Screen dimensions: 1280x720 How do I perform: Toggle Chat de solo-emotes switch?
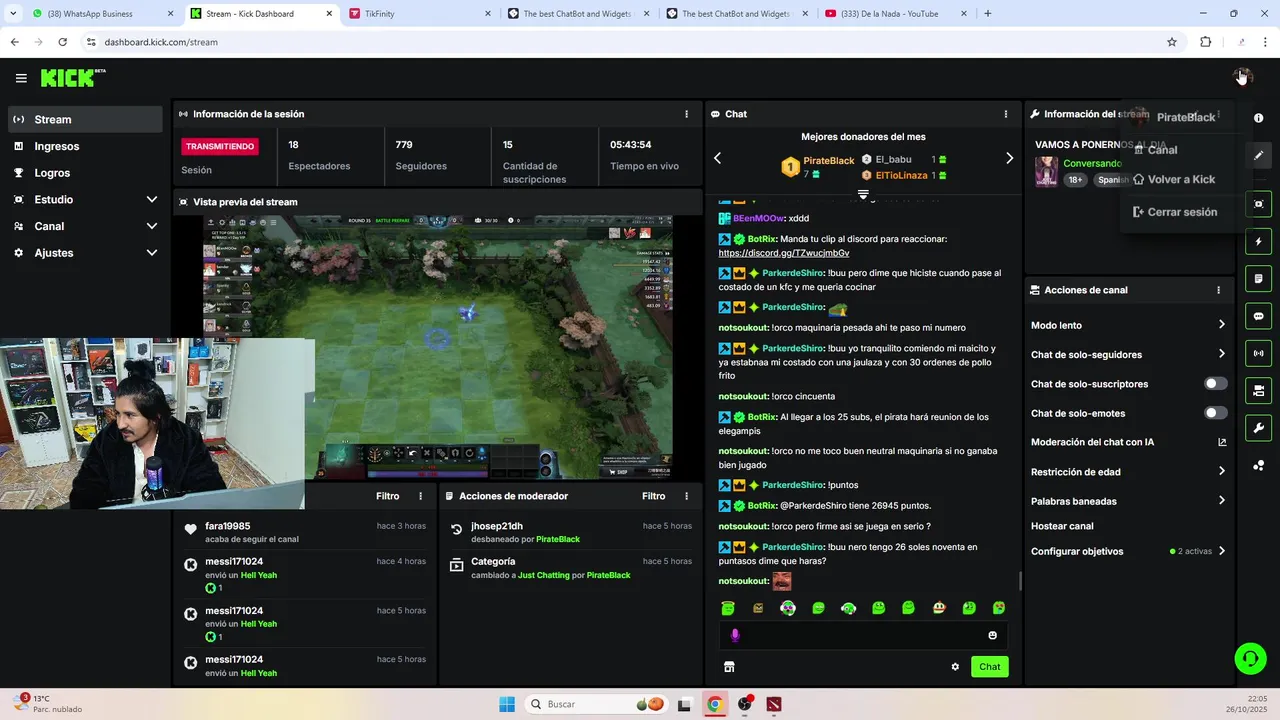point(1216,413)
